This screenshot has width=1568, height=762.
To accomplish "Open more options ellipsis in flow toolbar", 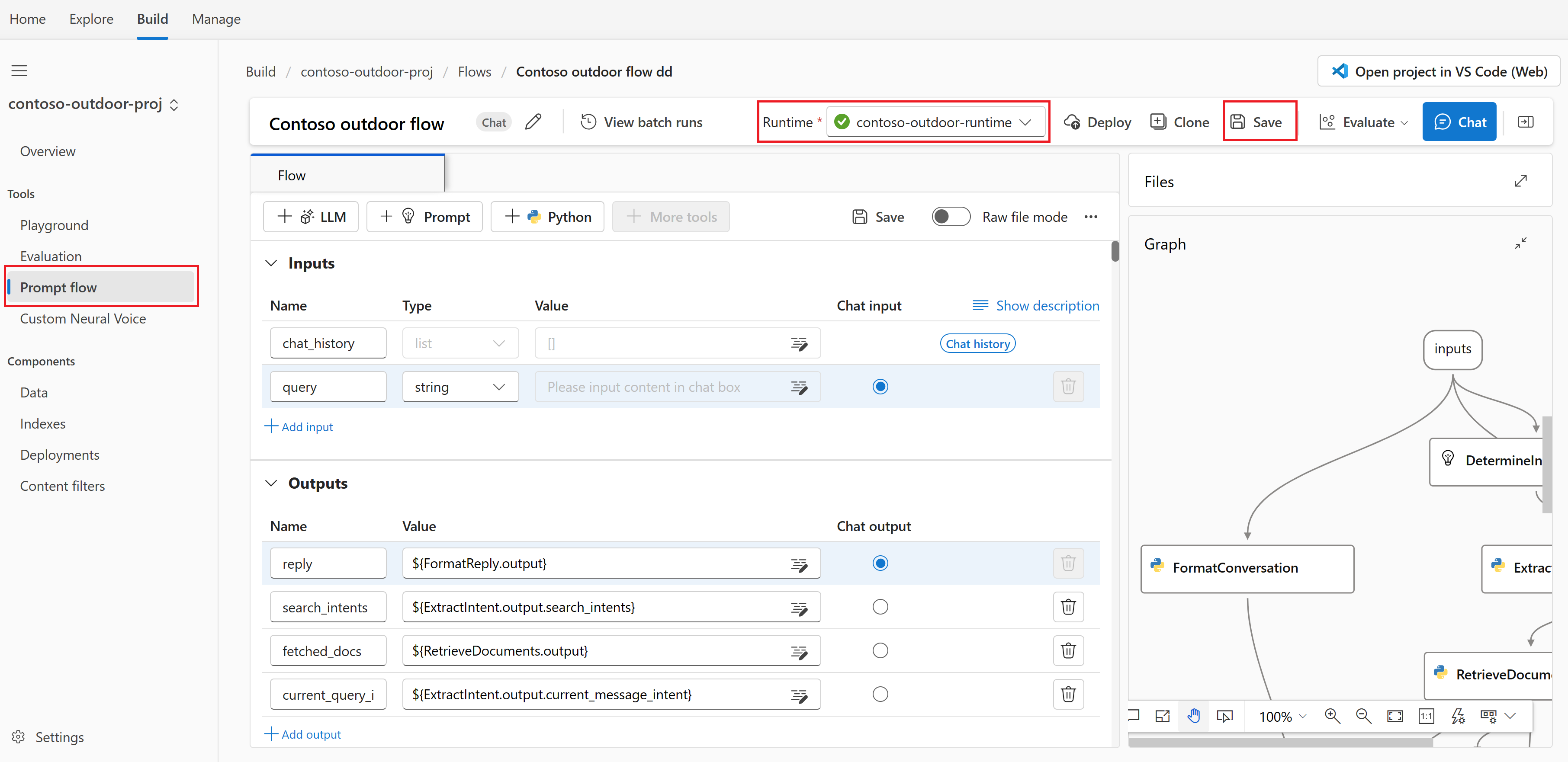I will tap(1091, 217).
